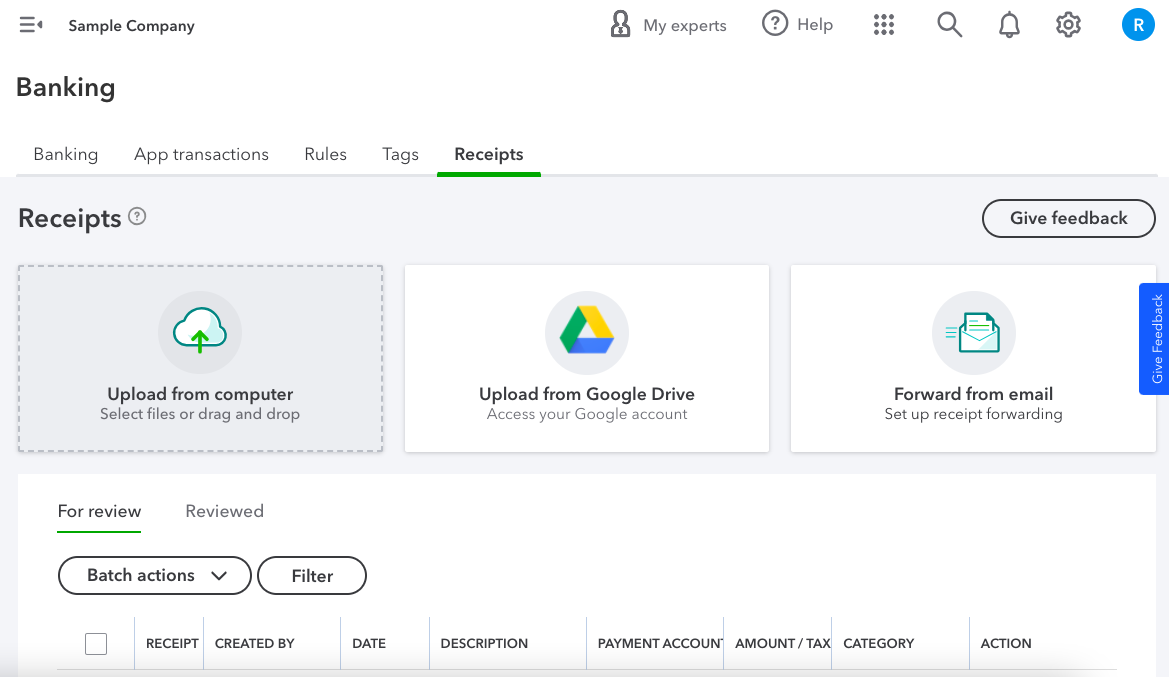Image resolution: width=1169 pixels, height=677 pixels.
Task: Switch to the Rules tab
Action: (x=325, y=154)
